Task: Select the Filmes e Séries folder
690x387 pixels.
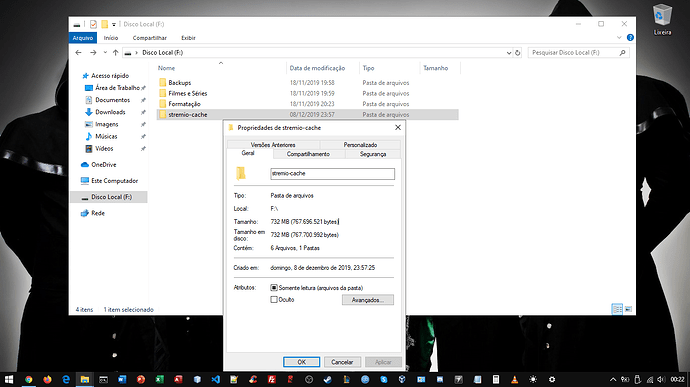Action: 187,93
